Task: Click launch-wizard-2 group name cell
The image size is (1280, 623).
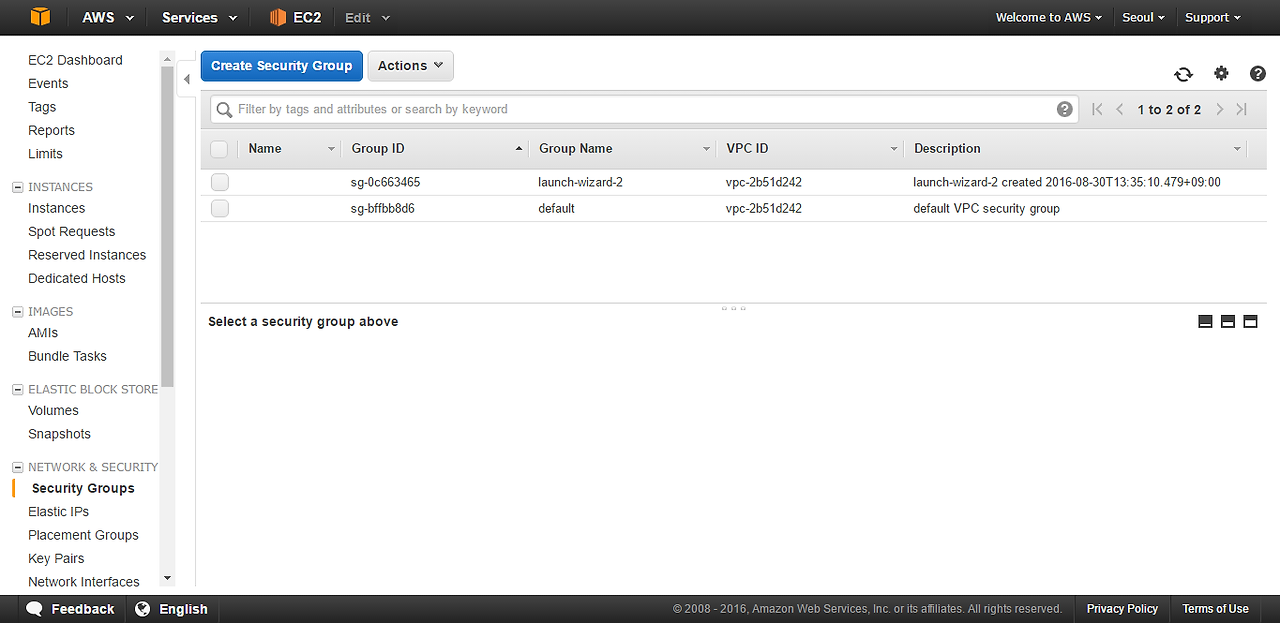Action: tap(581, 183)
